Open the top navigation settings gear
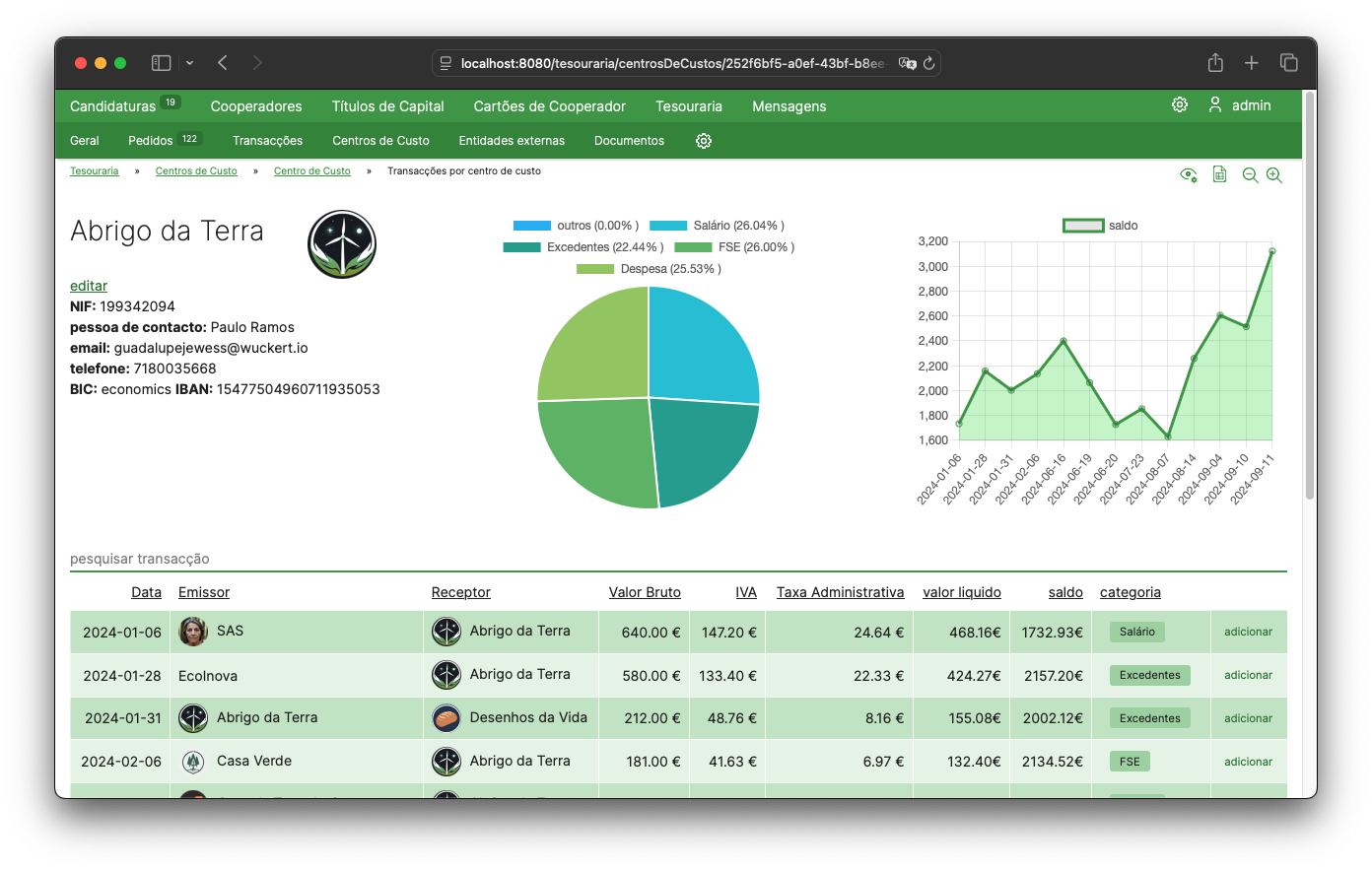1372x871 pixels. pyautogui.click(x=1179, y=104)
